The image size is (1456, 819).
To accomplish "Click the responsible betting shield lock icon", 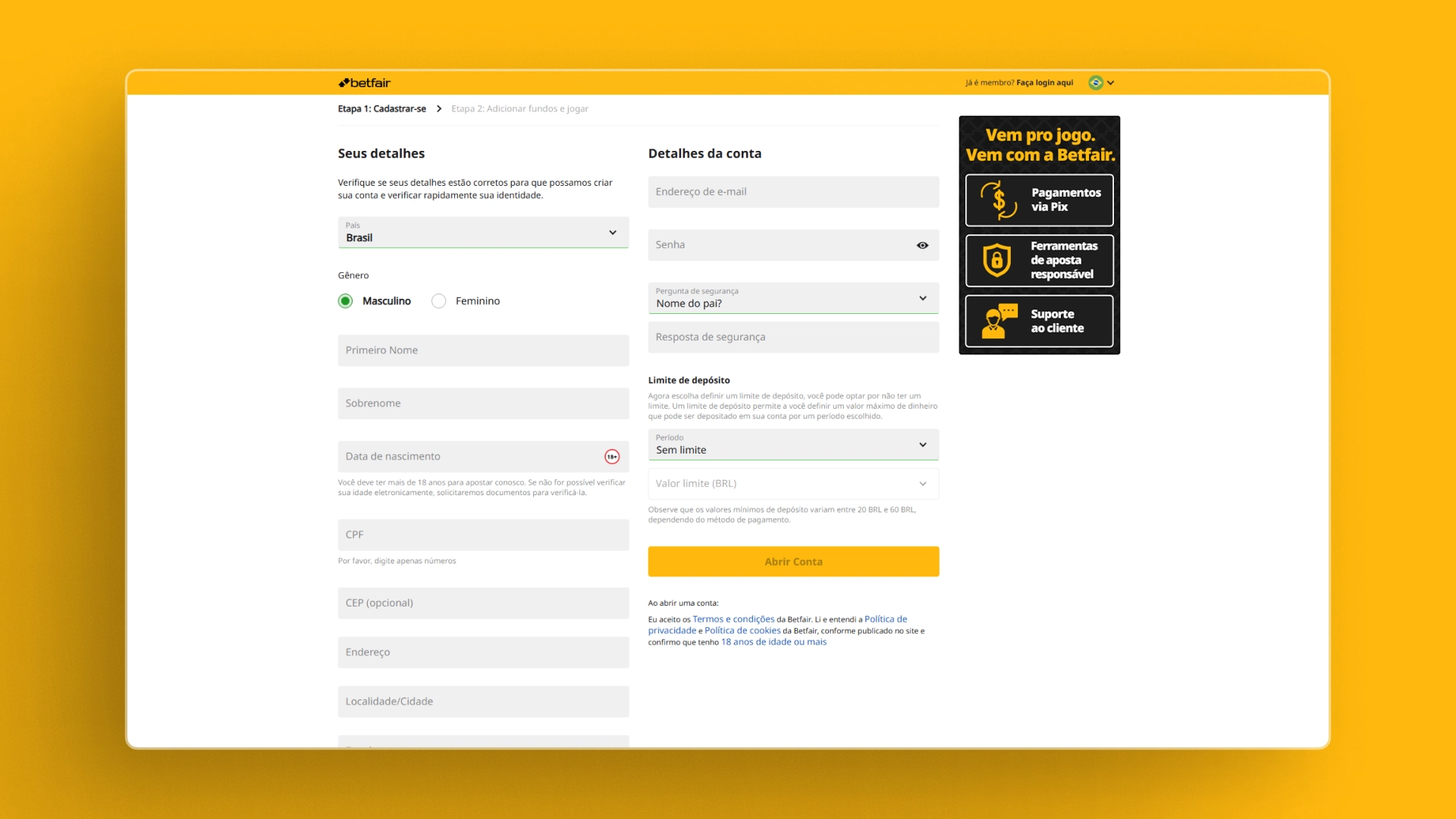I will (996, 260).
